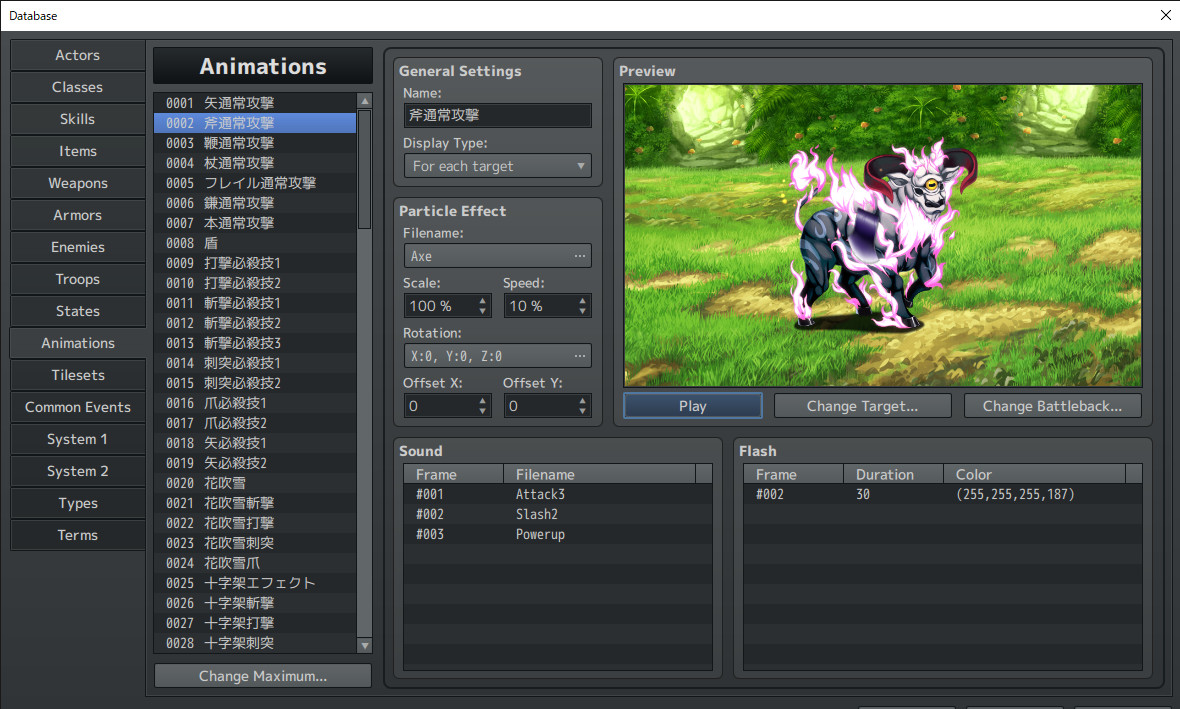Increase Offset X with its up arrow
The image size is (1180, 709).
481,400
